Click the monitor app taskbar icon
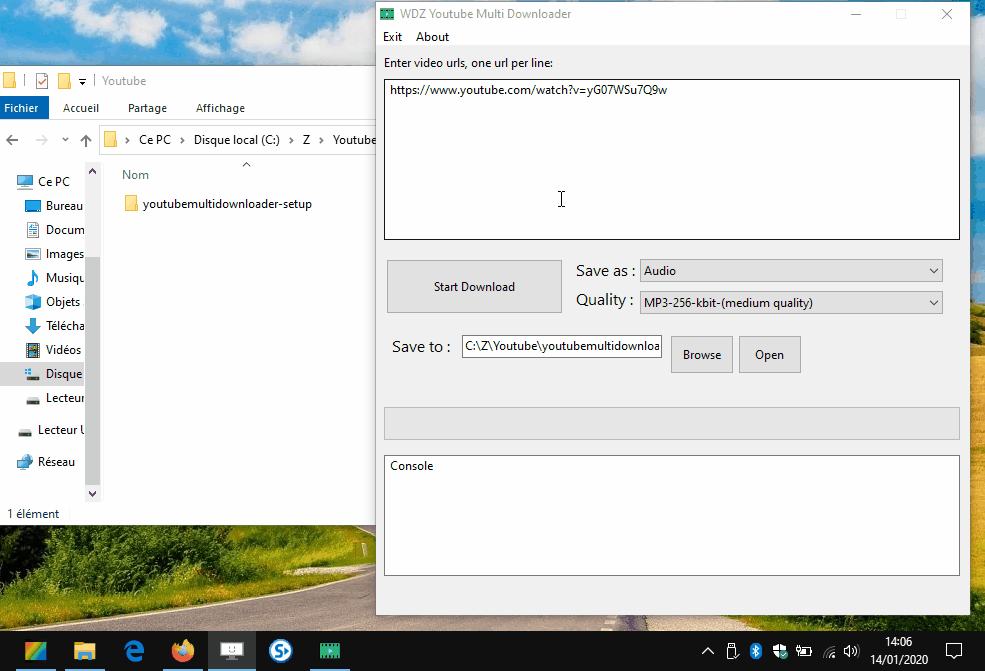The height and width of the screenshot is (671, 985). pos(232,651)
